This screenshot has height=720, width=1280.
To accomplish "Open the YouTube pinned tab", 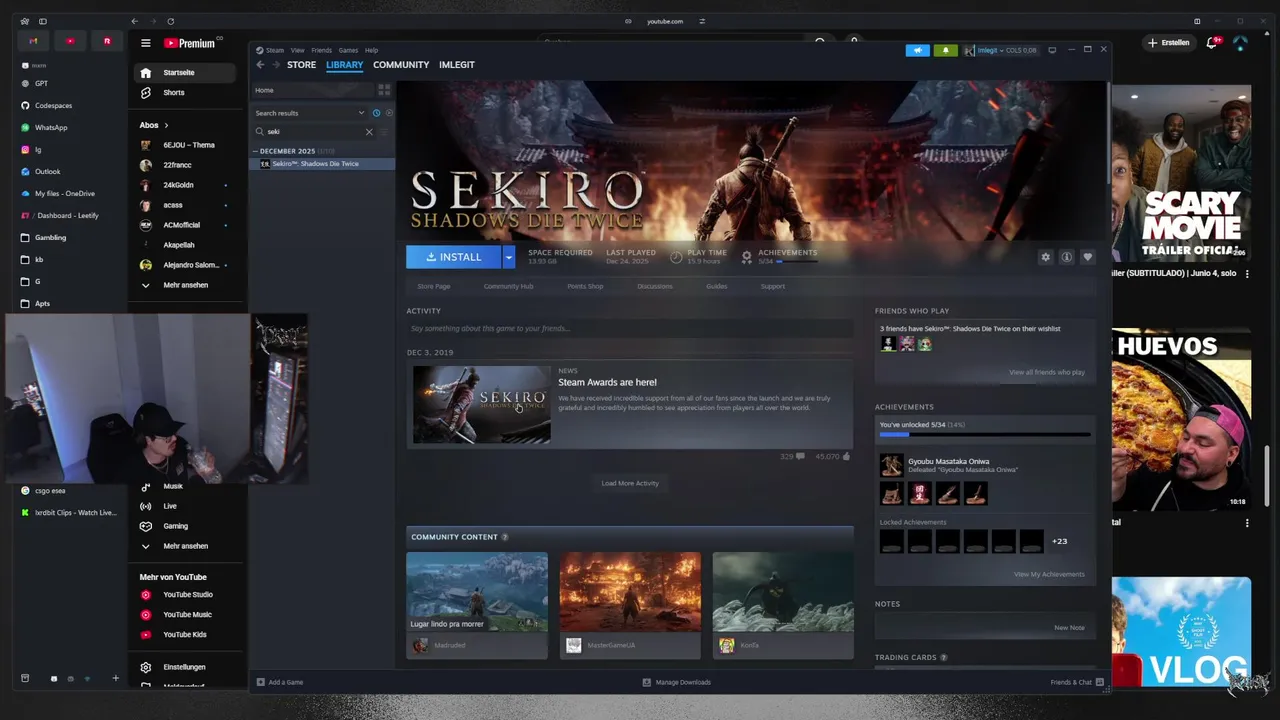I will (70, 41).
